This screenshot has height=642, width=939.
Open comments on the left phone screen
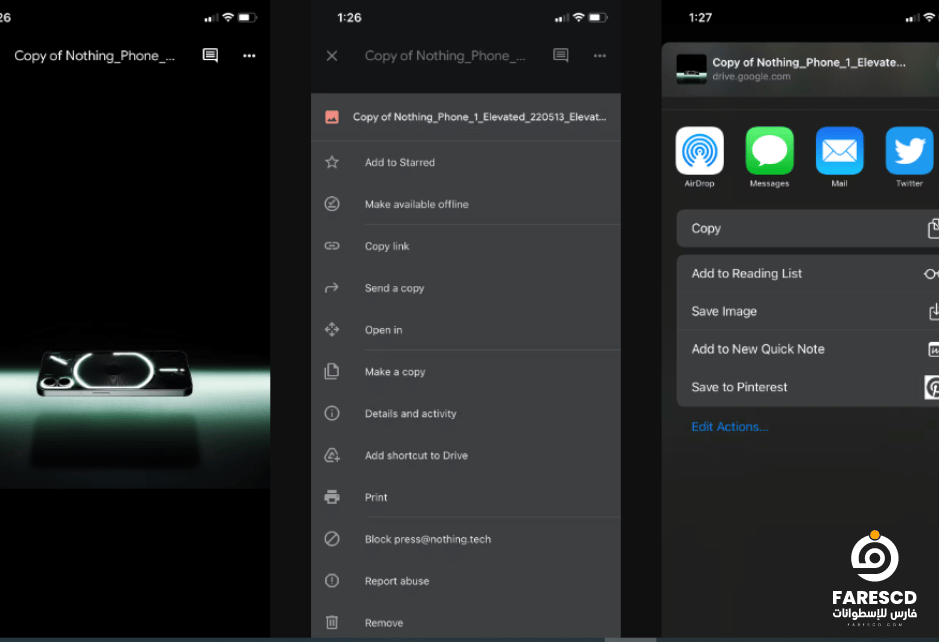[x=210, y=56]
